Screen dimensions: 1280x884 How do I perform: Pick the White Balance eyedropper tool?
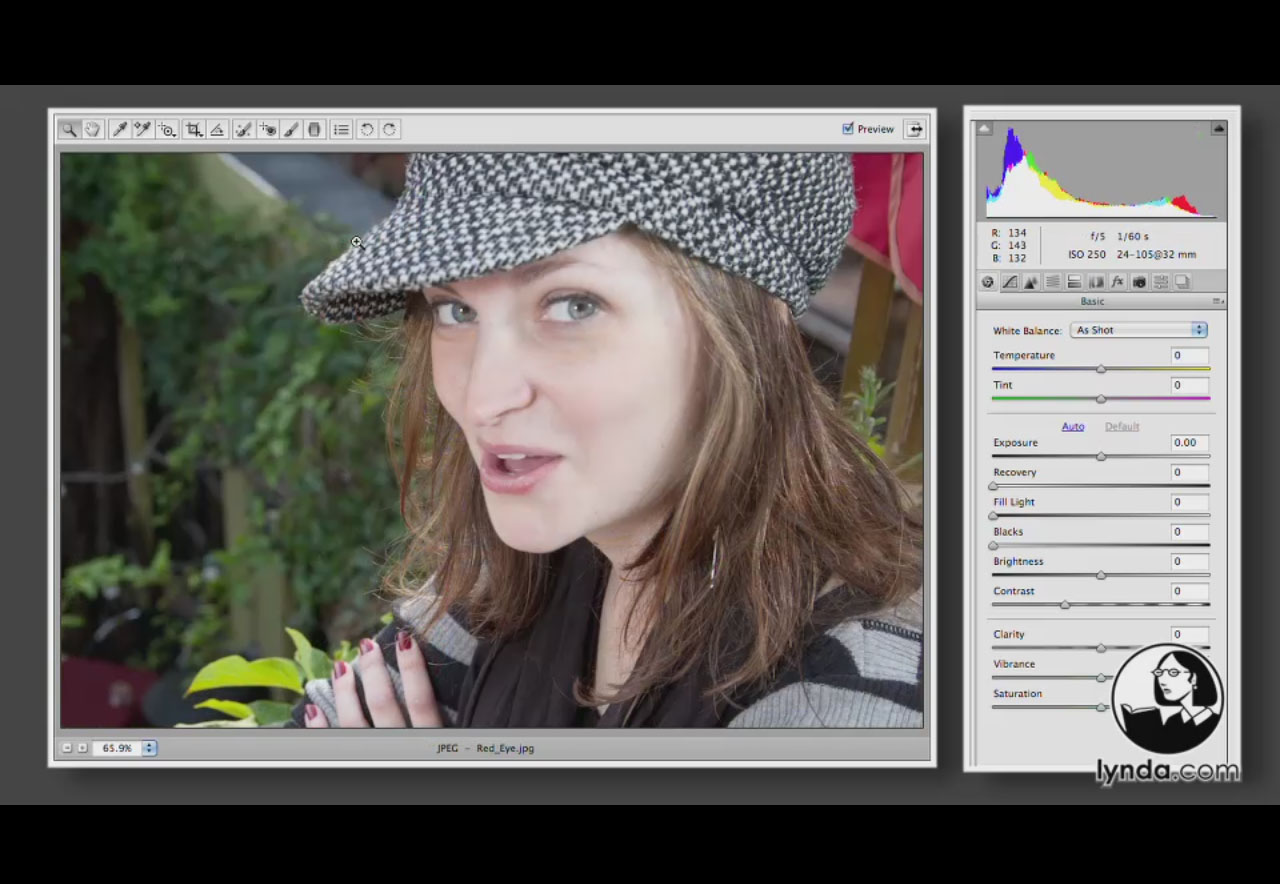click(x=119, y=130)
